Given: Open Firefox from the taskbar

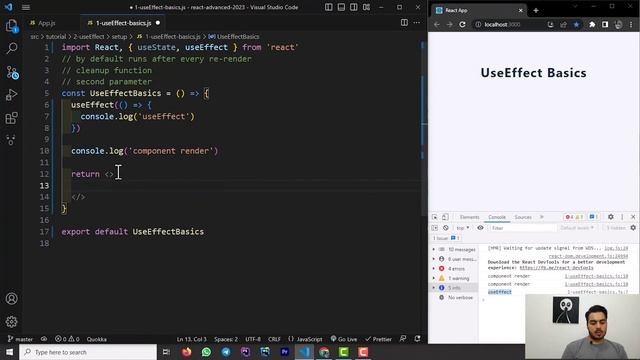Looking at the screenshot, I should 187,352.
